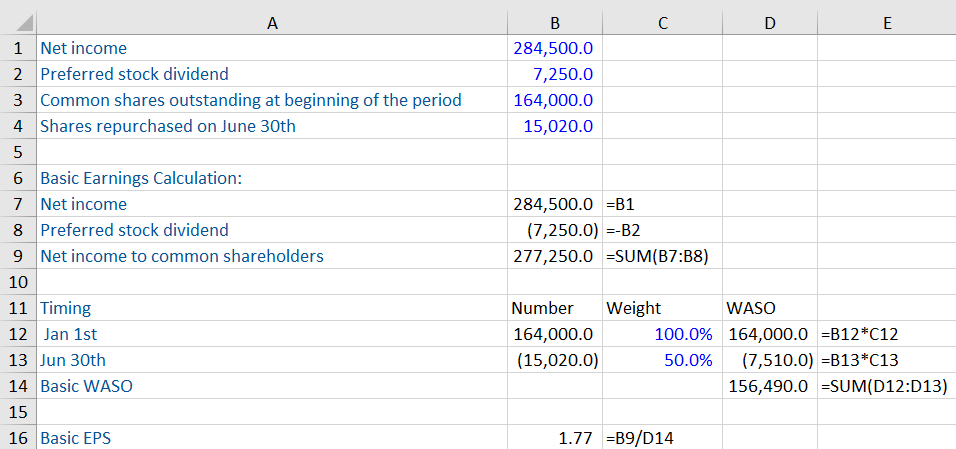Select column D header
956x449 pixels.
click(769, 18)
